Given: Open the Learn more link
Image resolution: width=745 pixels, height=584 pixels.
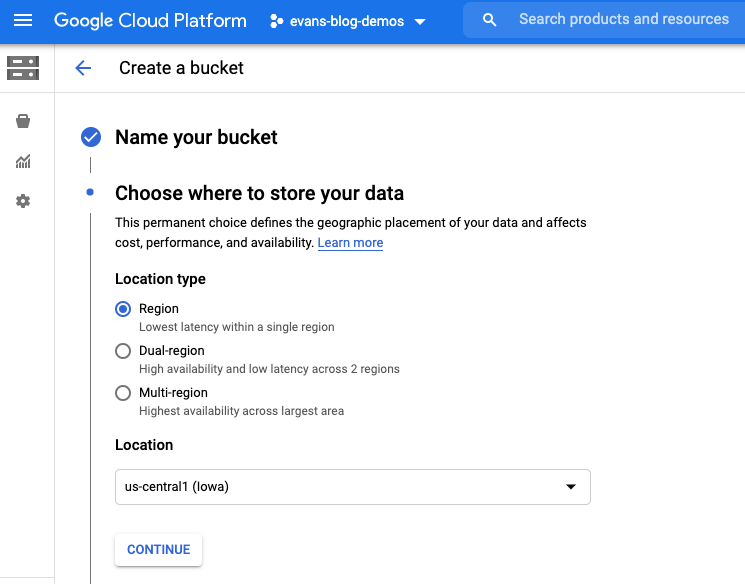Looking at the screenshot, I should tap(350, 243).
